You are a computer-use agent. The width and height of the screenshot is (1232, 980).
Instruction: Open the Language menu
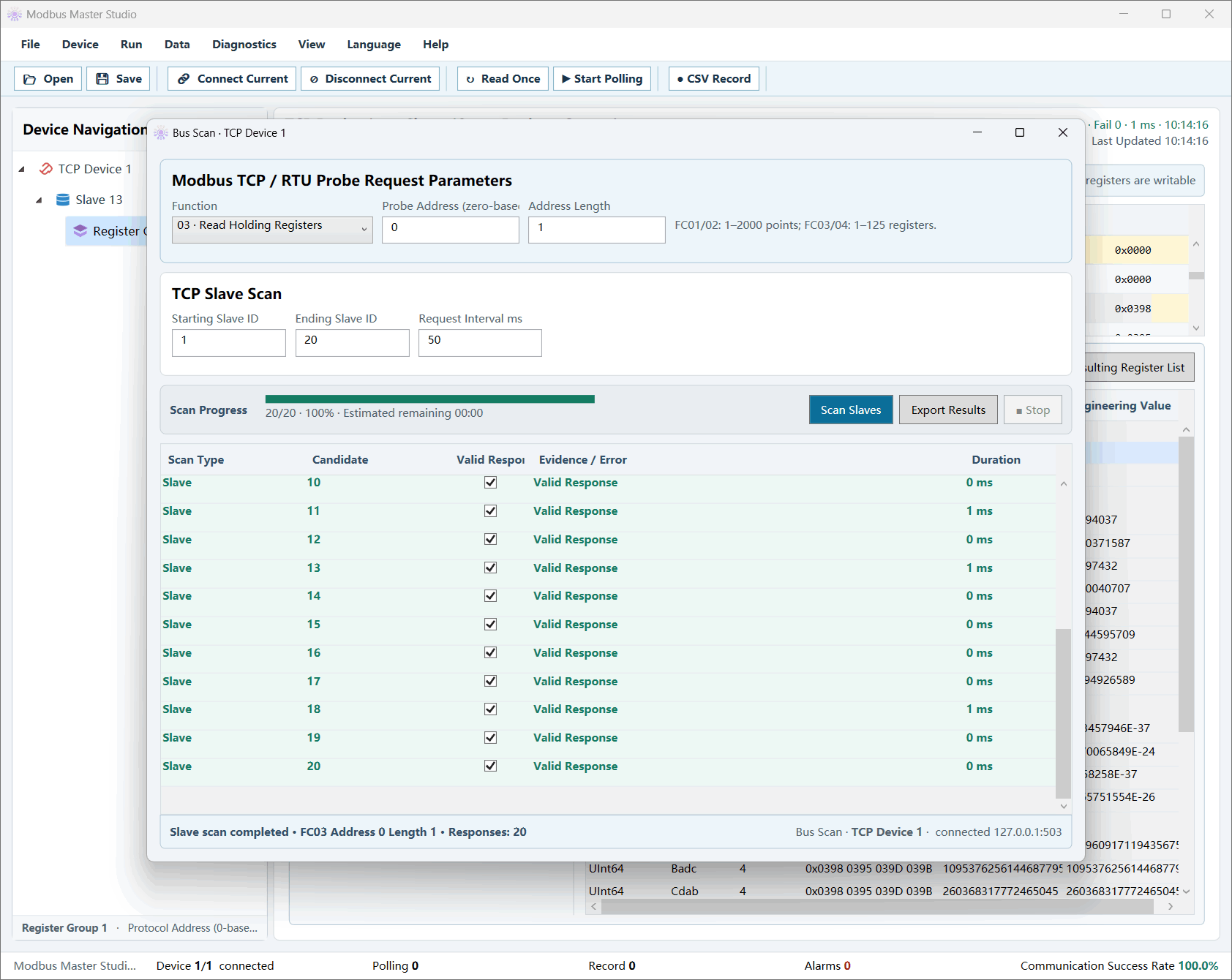click(374, 45)
